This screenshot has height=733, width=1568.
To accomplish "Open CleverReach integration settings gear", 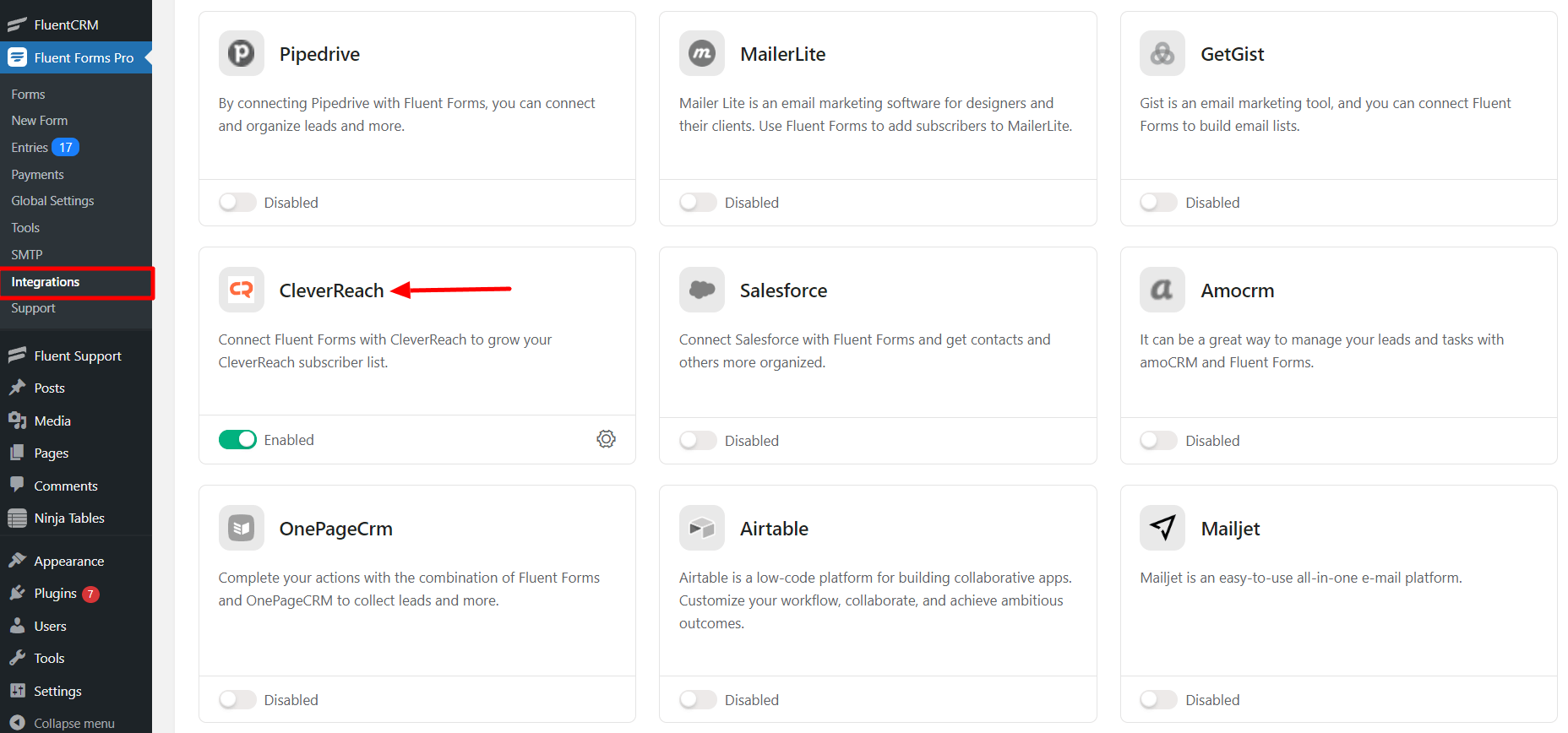I will 606,439.
